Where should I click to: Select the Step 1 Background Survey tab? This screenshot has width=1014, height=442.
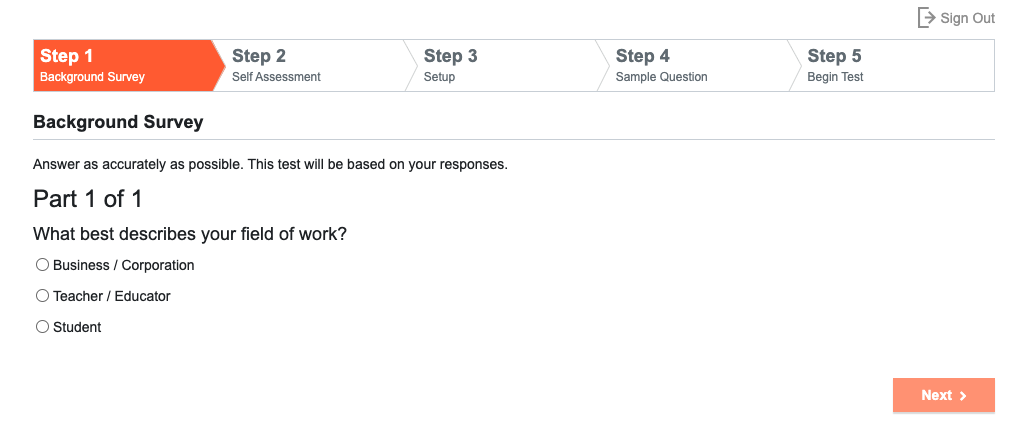click(x=123, y=65)
